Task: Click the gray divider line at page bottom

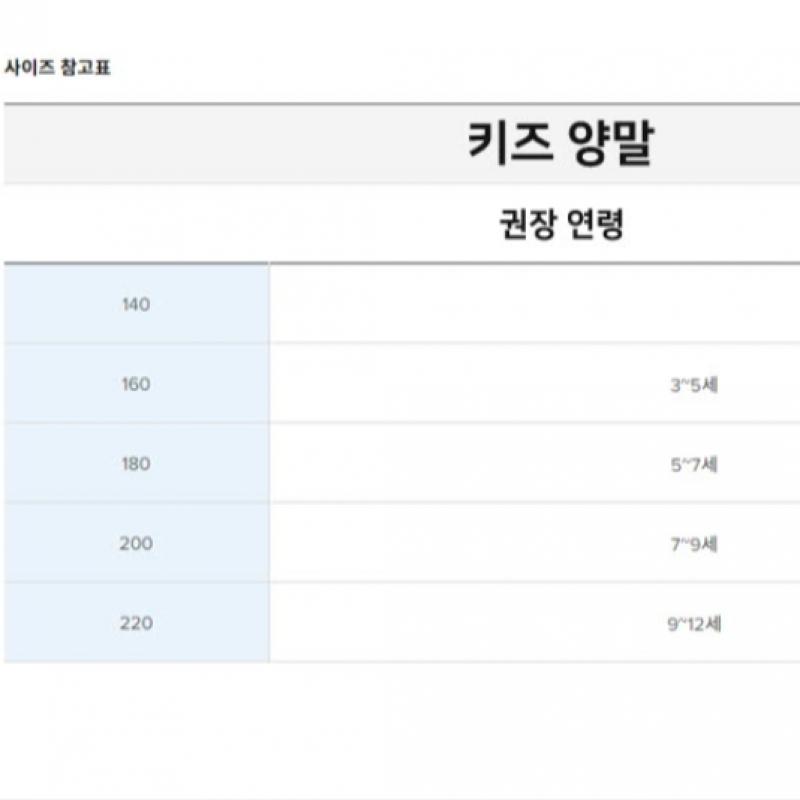Action: click(x=400, y=797)
